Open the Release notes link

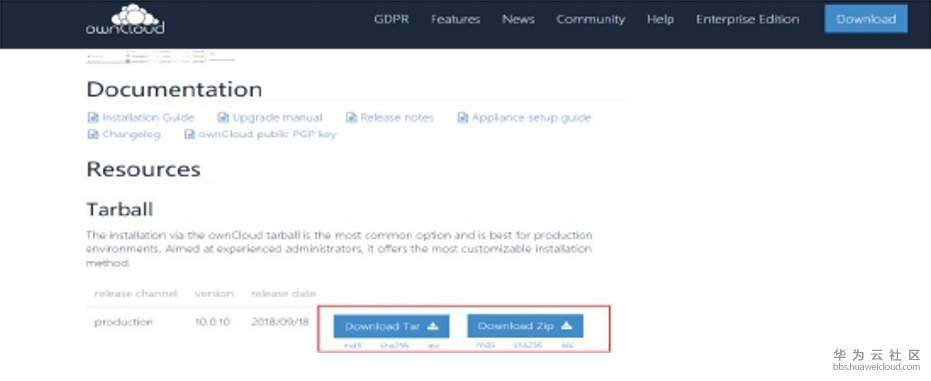(x=390, y=118)
